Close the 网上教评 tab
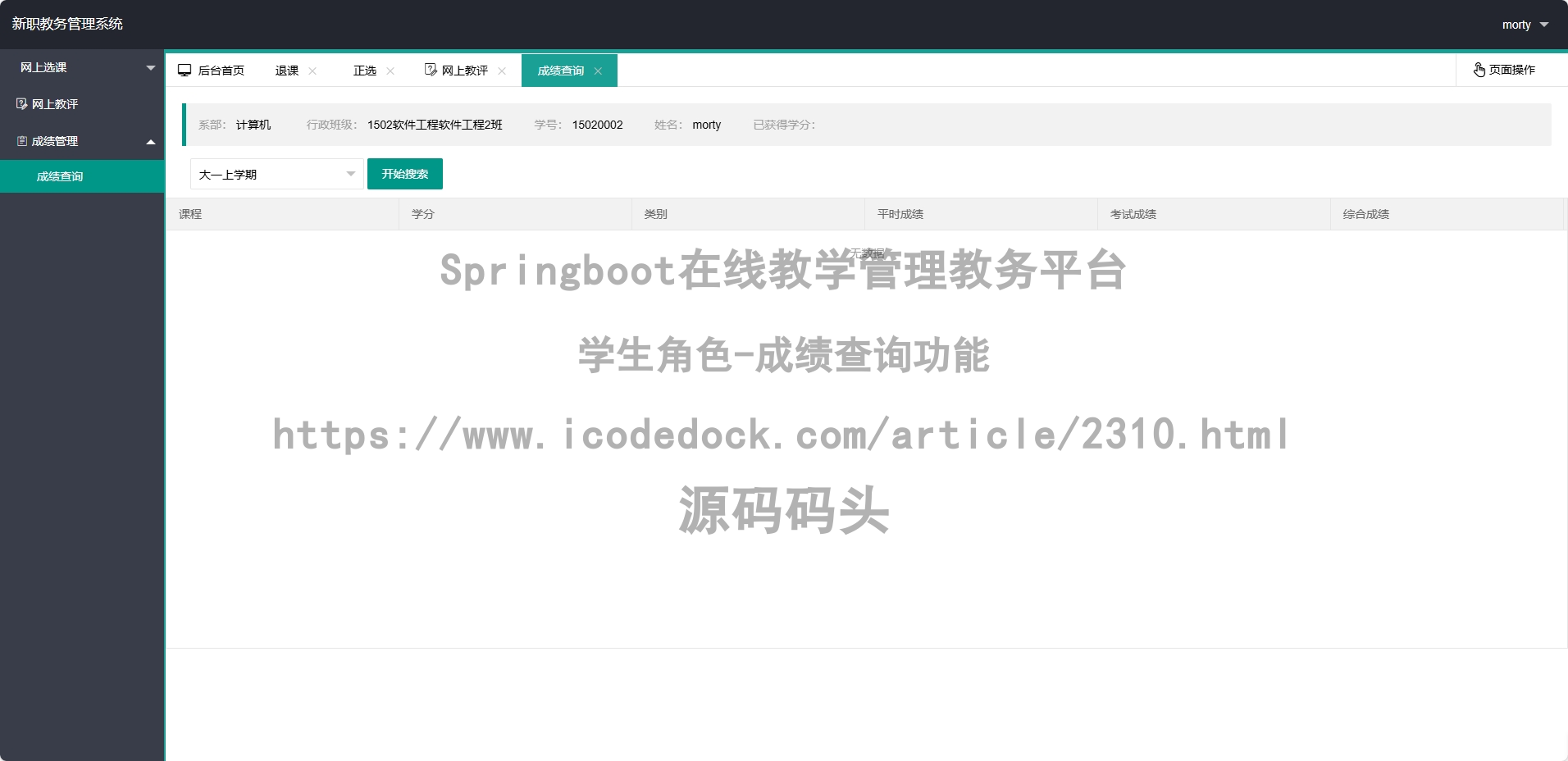Image resolution: width=1568 pixels, height=761 pixels. point(502,71)
